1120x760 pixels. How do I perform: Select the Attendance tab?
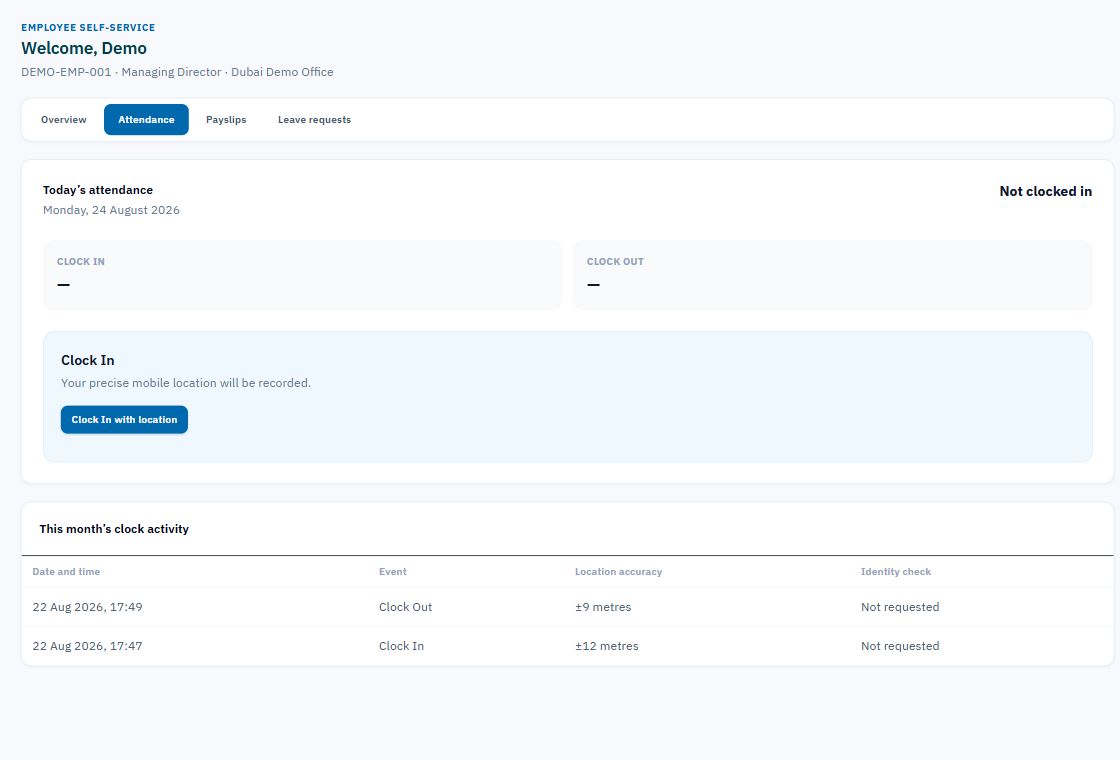click(x=146, y=119)
